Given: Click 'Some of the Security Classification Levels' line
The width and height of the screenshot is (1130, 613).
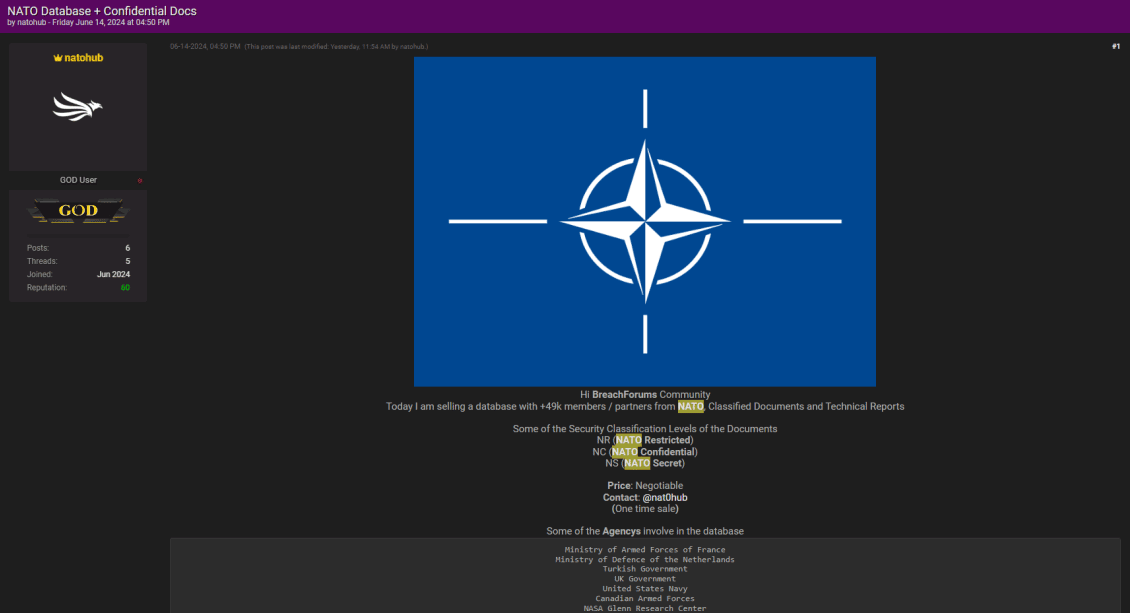Looking at the screenshot, I should 645,429.
